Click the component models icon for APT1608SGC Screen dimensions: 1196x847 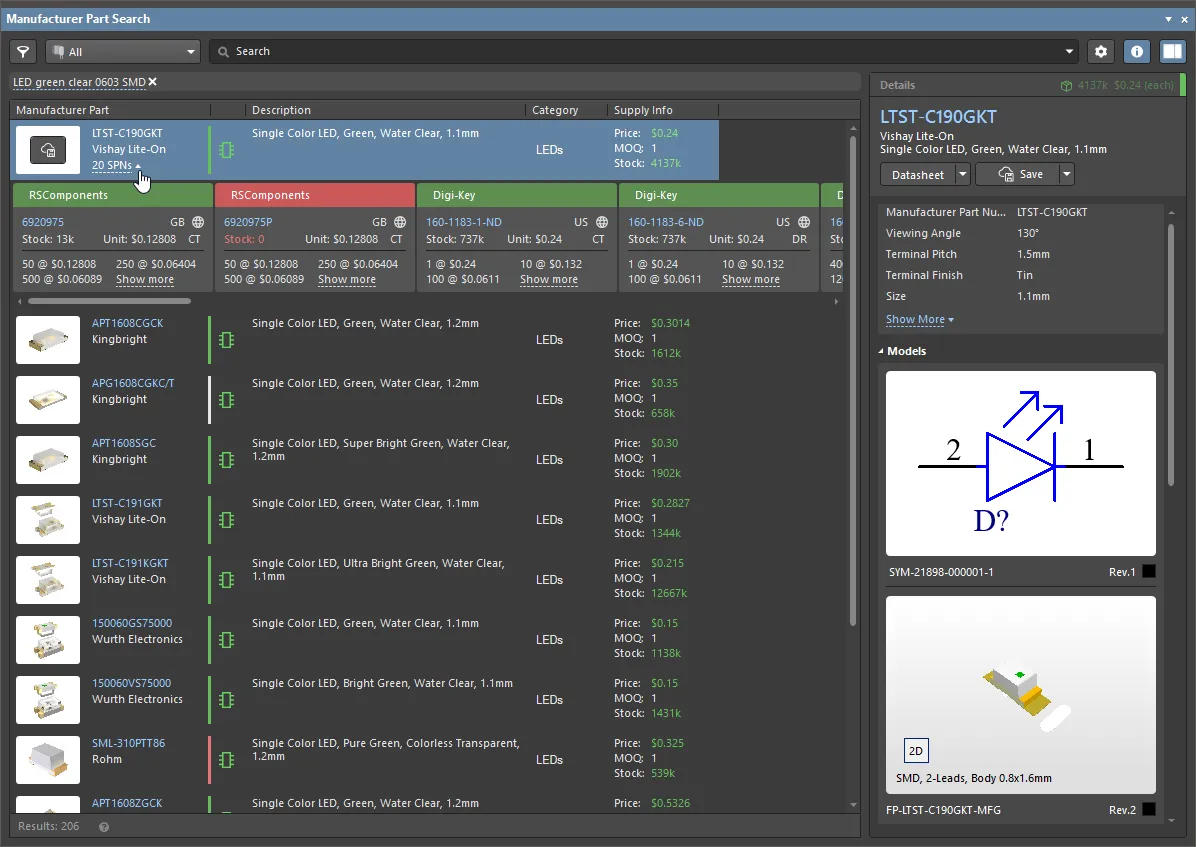click(227, 460)
